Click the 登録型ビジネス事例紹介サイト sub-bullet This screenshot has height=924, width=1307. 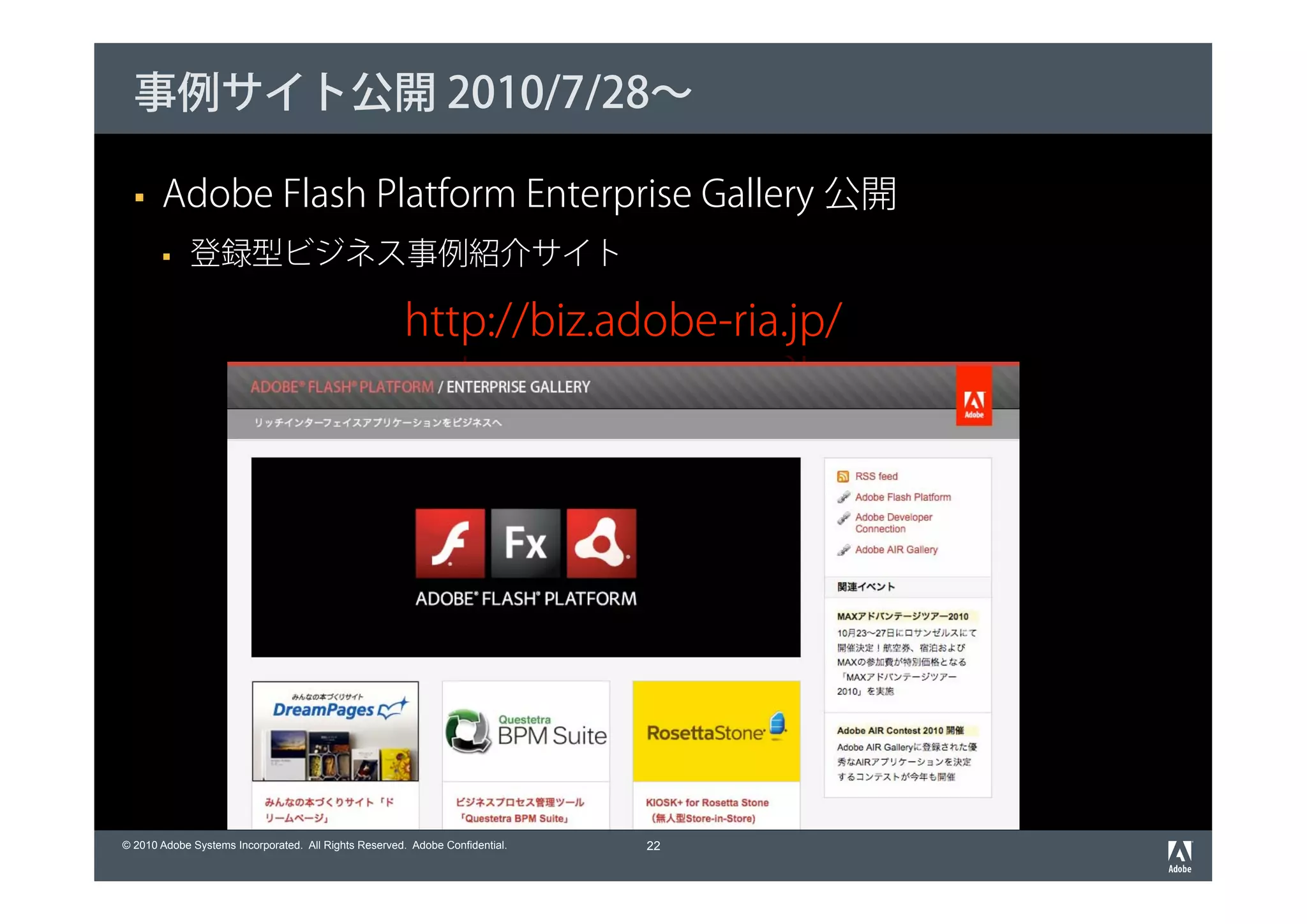405,253
